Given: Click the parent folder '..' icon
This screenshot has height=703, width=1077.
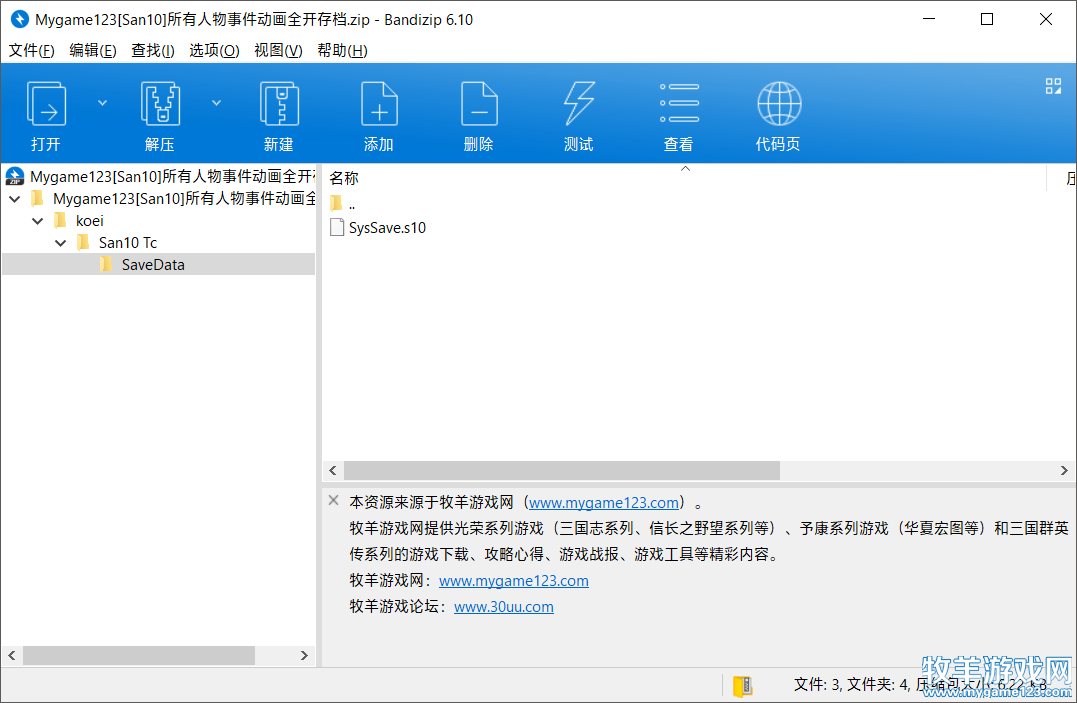Looking at the screenshot, I should (x=336, y=203).
